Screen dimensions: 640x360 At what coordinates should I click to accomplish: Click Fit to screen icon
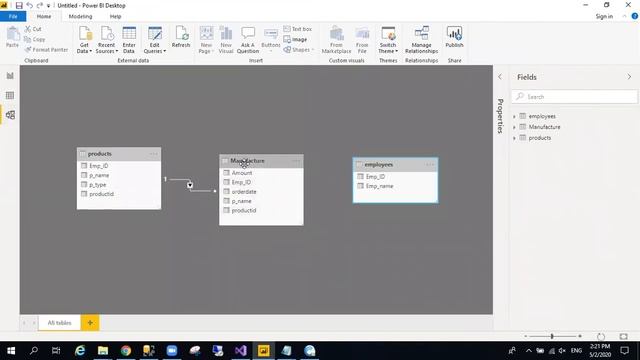[624, 336]
